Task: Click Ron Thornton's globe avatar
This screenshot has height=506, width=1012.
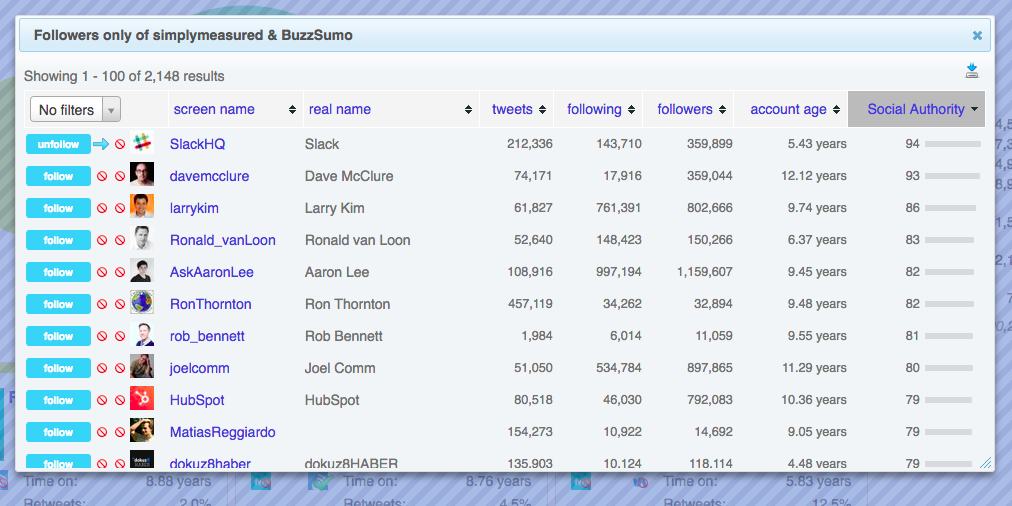Action: pos(142,302)
